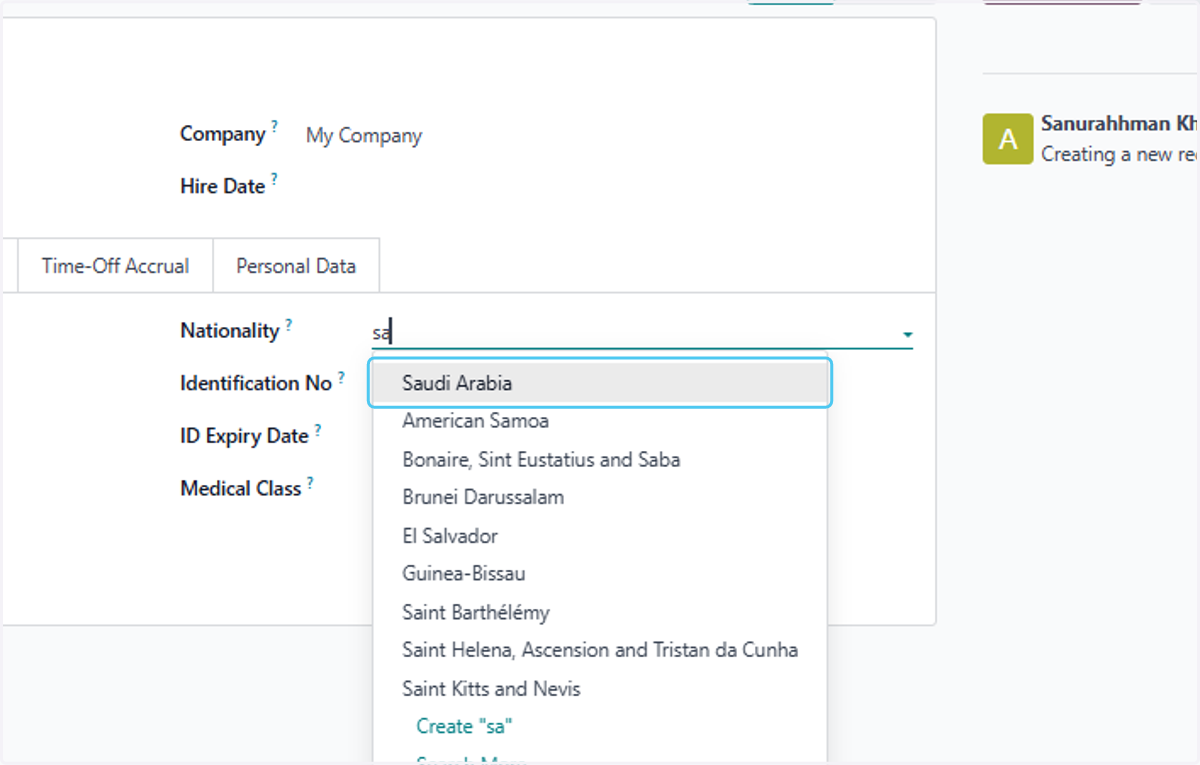Click the Identification No label
This screenshot has height=765, width=1200.
(255, 384)
